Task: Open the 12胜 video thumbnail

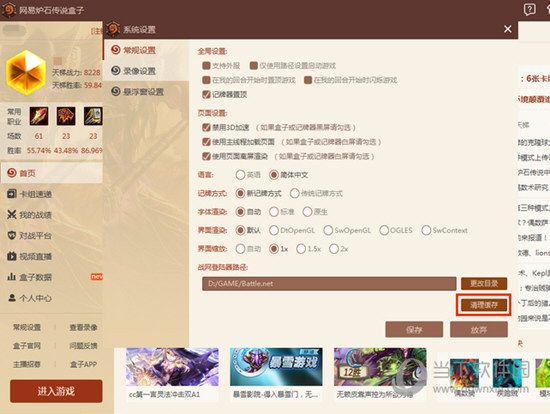Action: click(380, 367)
